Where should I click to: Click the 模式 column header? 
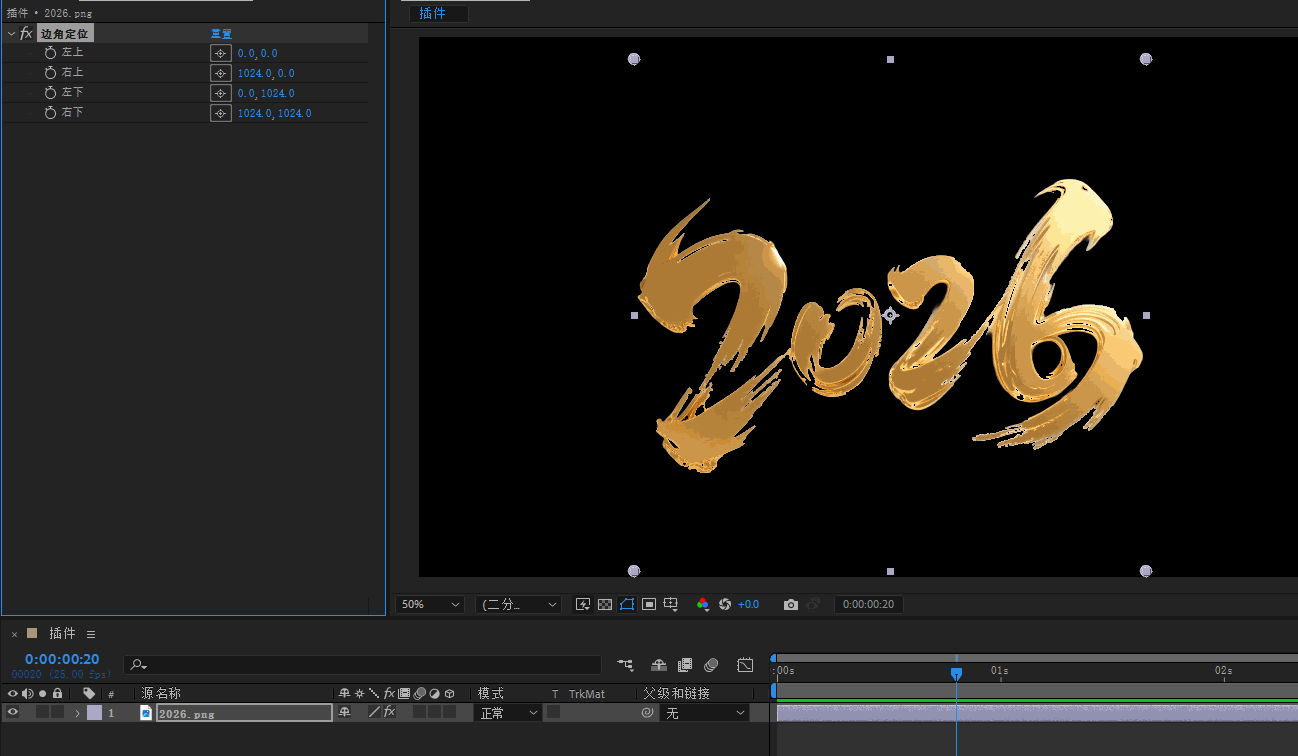coord(491,693)
